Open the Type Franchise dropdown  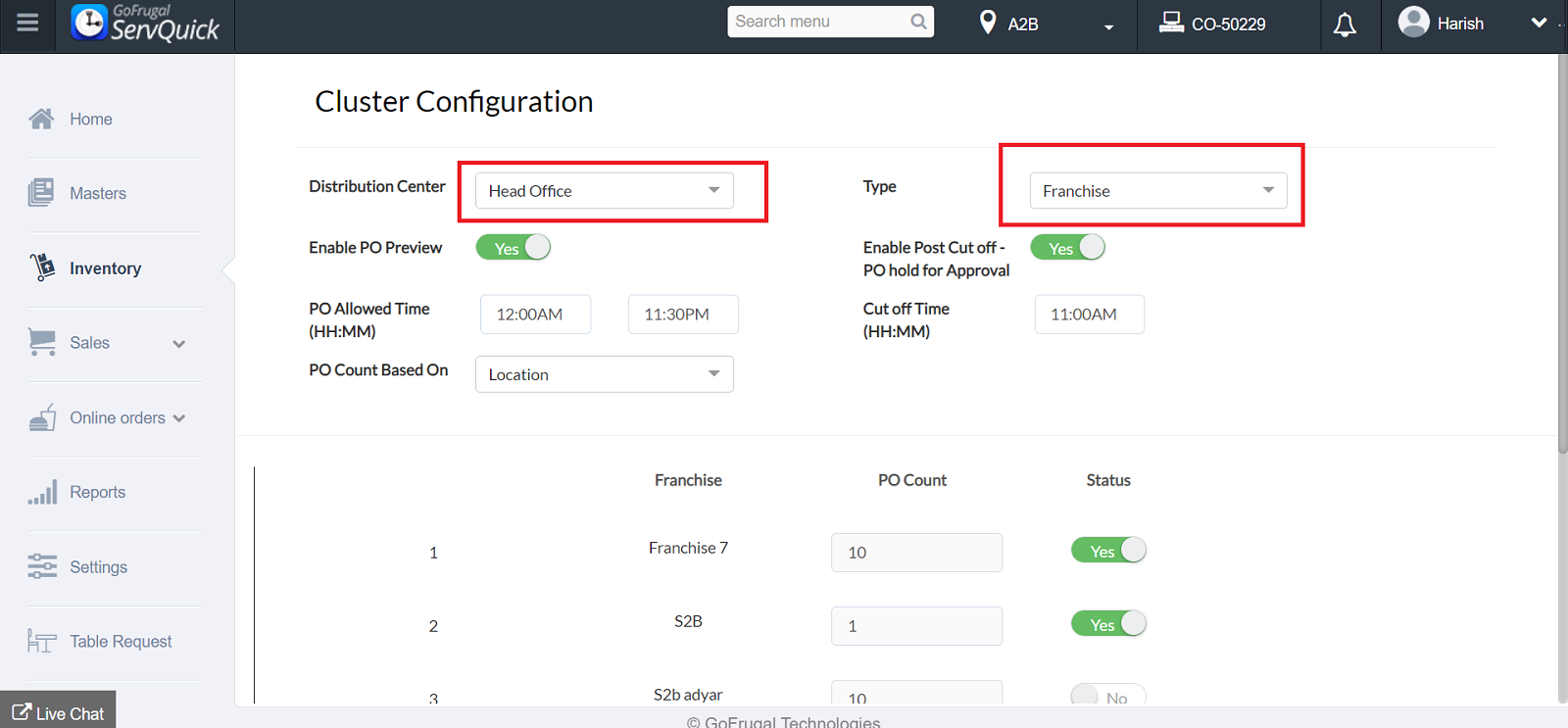pos(1157,191)
